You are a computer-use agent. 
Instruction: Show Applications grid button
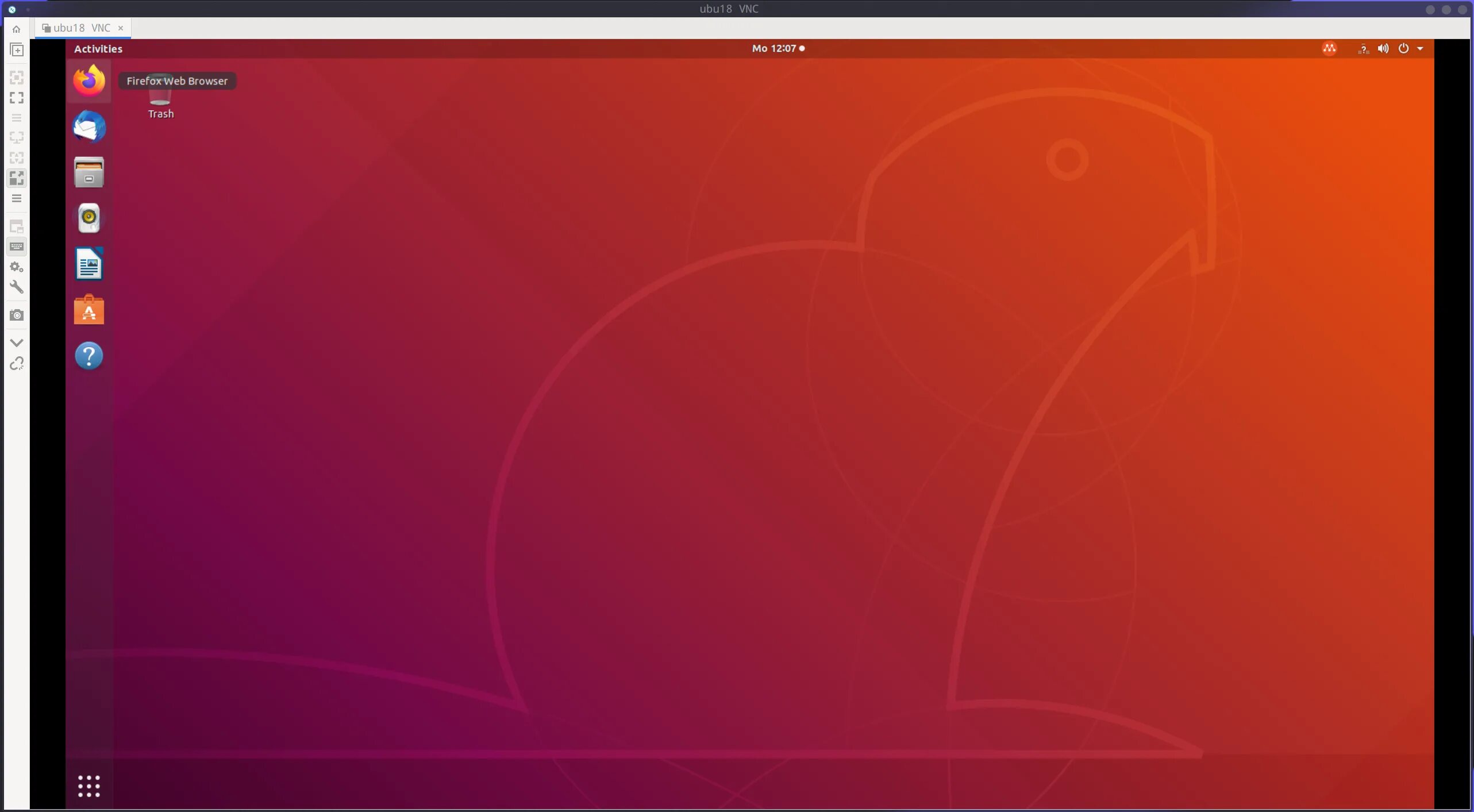pos(89,786)
